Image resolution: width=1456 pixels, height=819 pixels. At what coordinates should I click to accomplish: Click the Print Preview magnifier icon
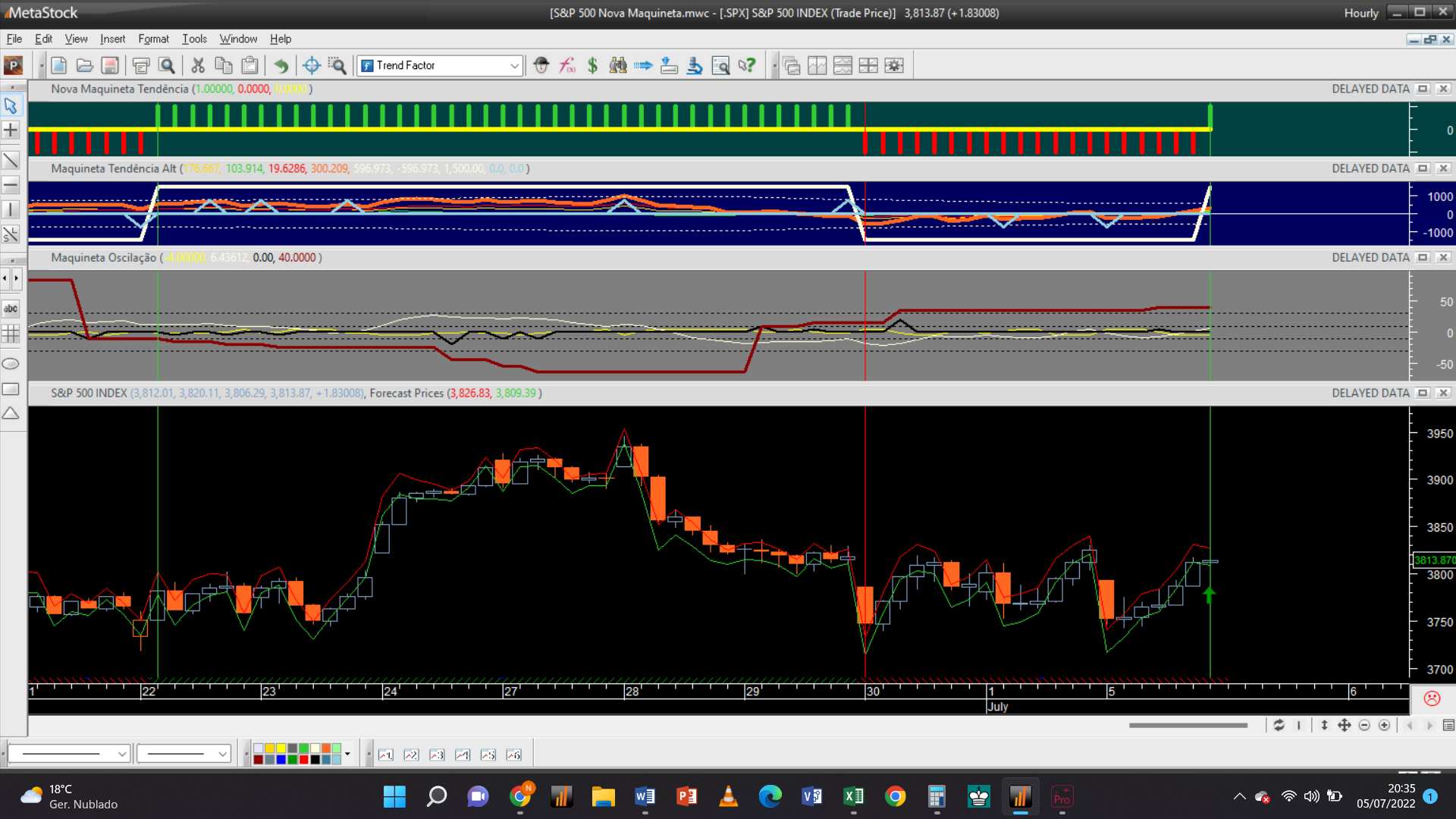click(167, 65)
